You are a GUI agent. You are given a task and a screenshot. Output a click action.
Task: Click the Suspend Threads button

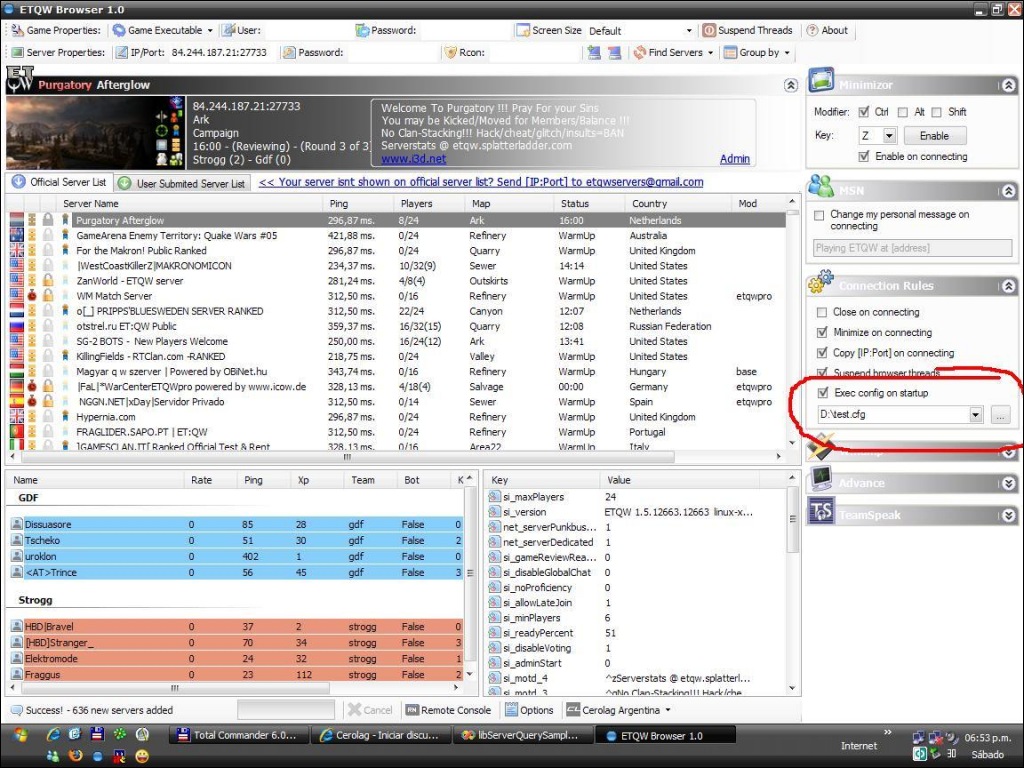748,31
